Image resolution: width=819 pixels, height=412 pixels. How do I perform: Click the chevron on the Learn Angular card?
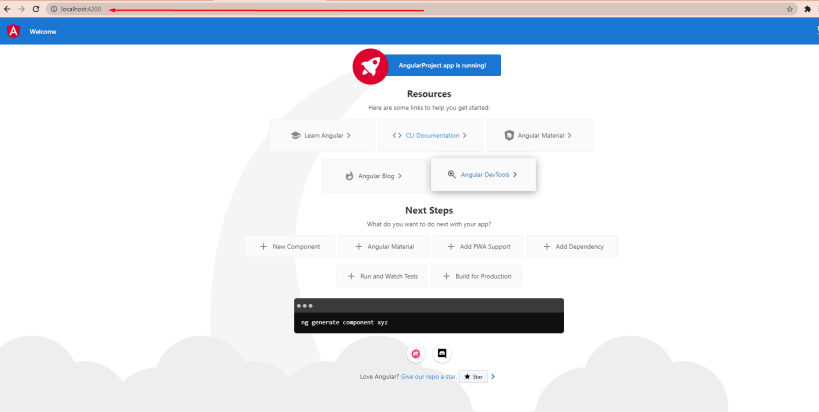click(348, 135)
